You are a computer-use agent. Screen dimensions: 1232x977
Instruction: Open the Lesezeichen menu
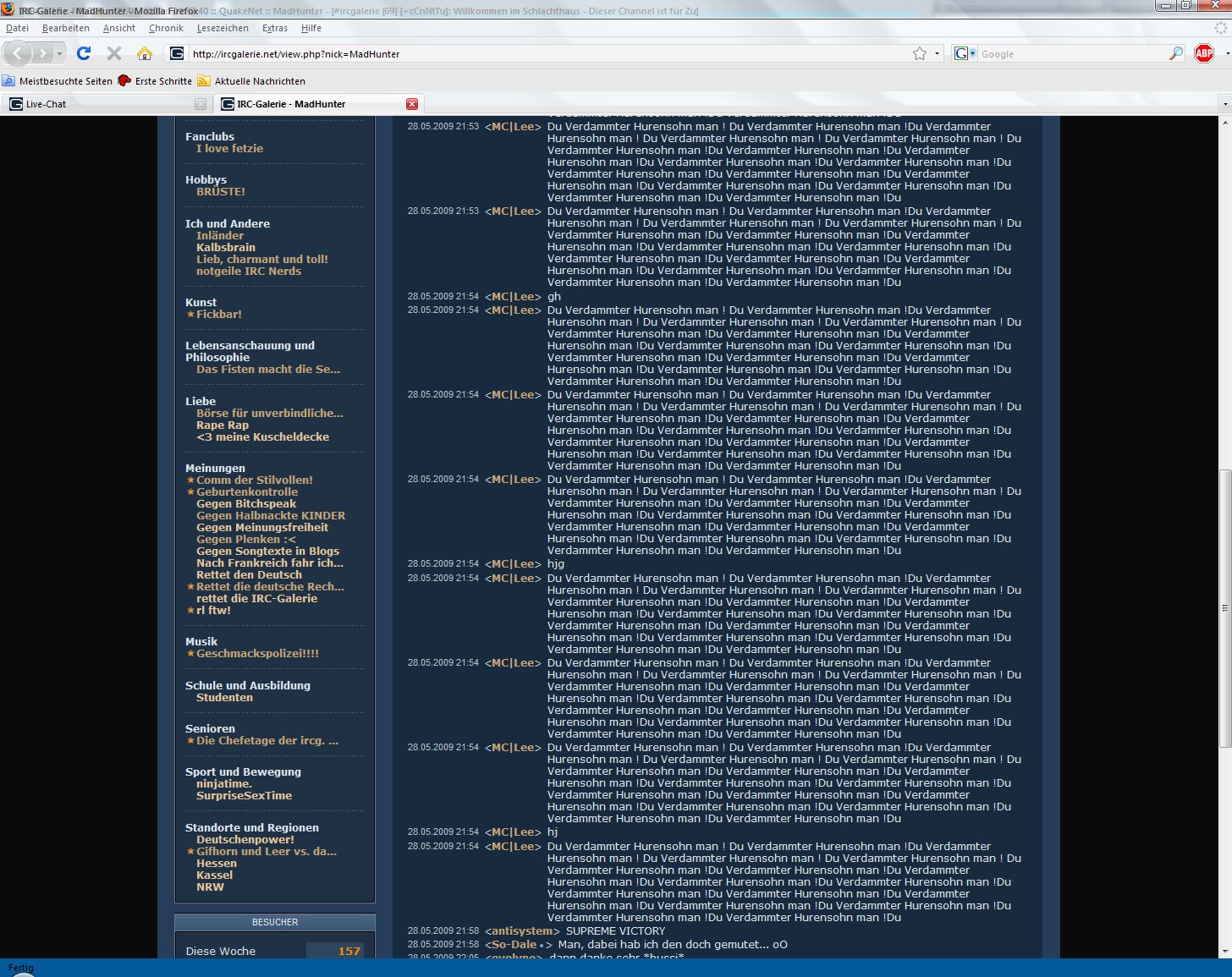(x=223, y=28)
